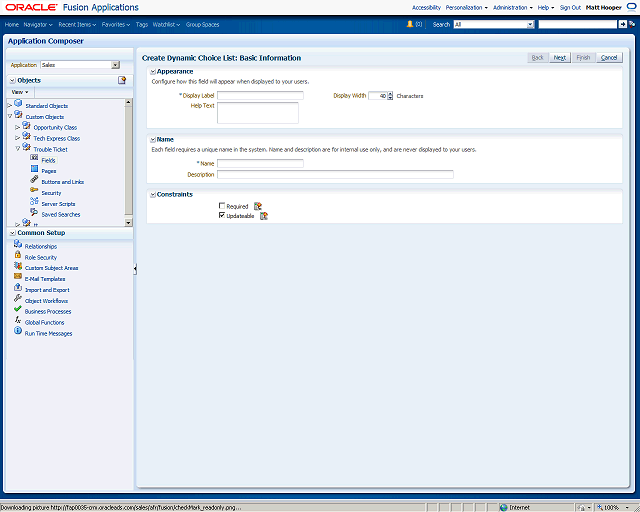Open the Group Spaces link
This screenshot has height=512, width=640.
click(x=202, y=24)
